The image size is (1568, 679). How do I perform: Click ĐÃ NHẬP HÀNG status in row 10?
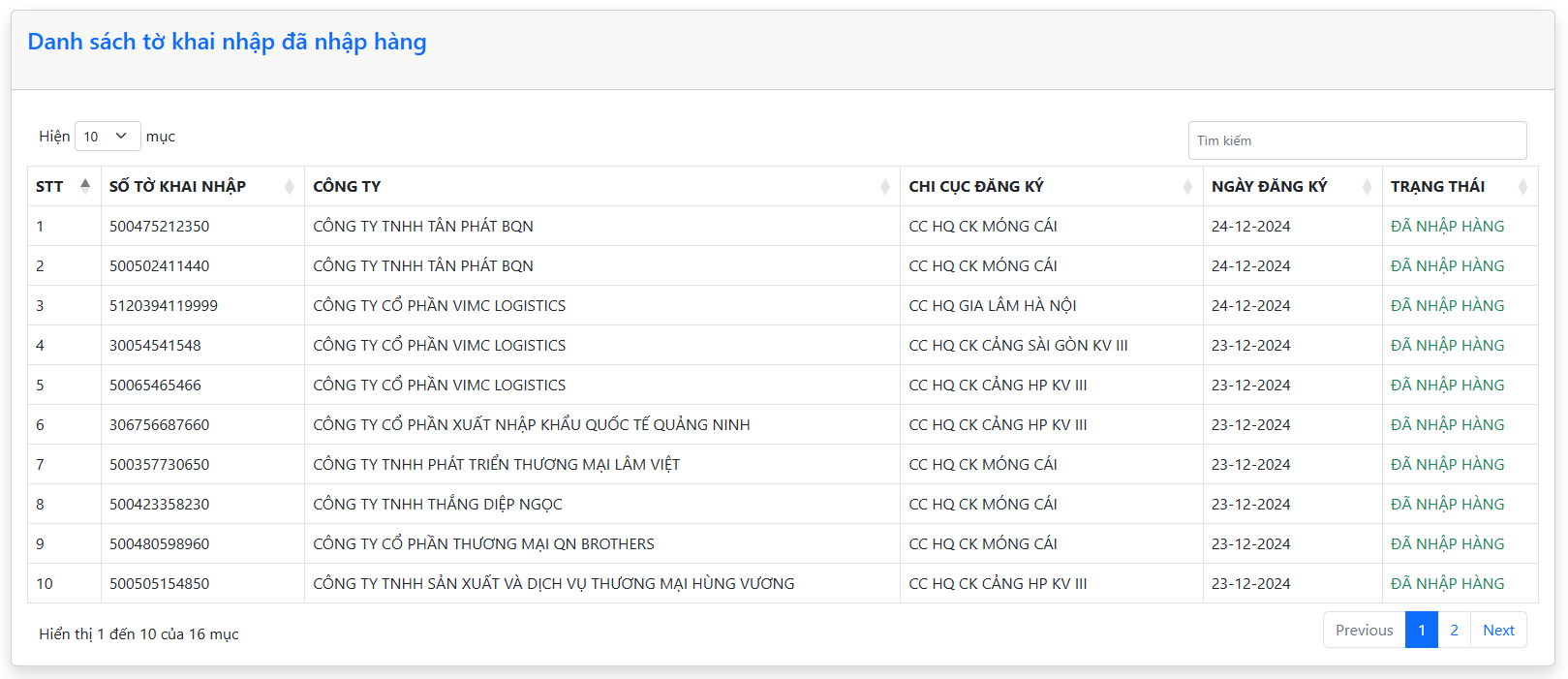click(x=1447, y=584)
